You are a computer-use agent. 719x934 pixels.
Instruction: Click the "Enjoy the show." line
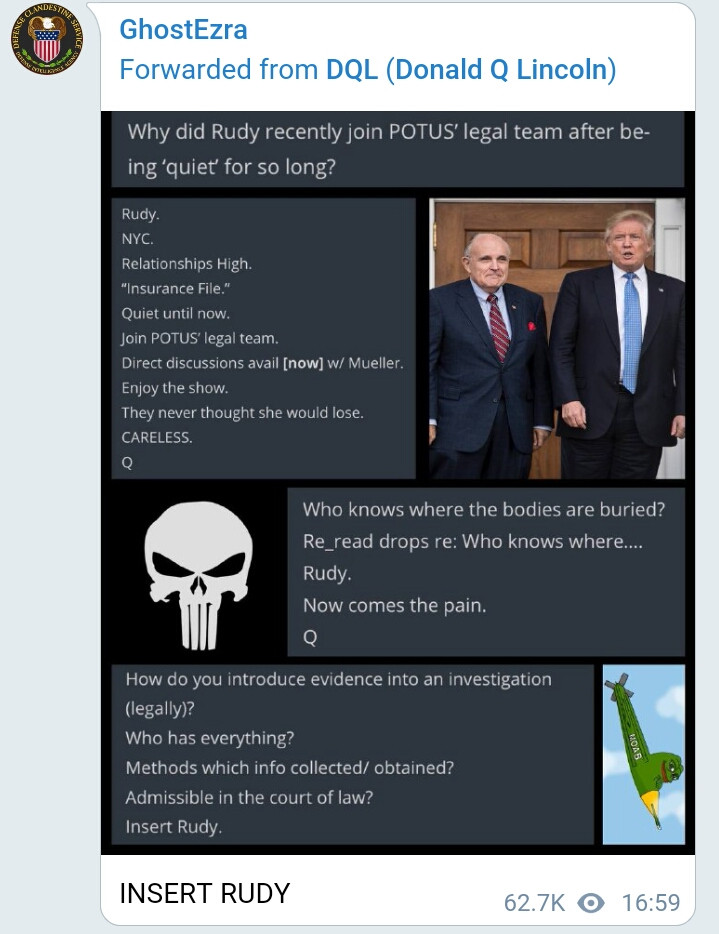pyautogui.click(x=175, y=388)
